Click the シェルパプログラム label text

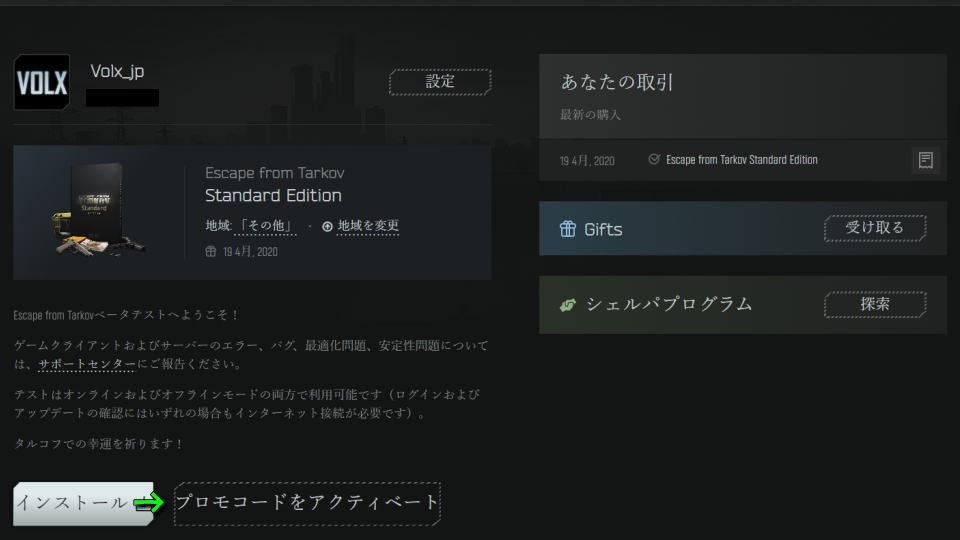(x=669, y=304)
